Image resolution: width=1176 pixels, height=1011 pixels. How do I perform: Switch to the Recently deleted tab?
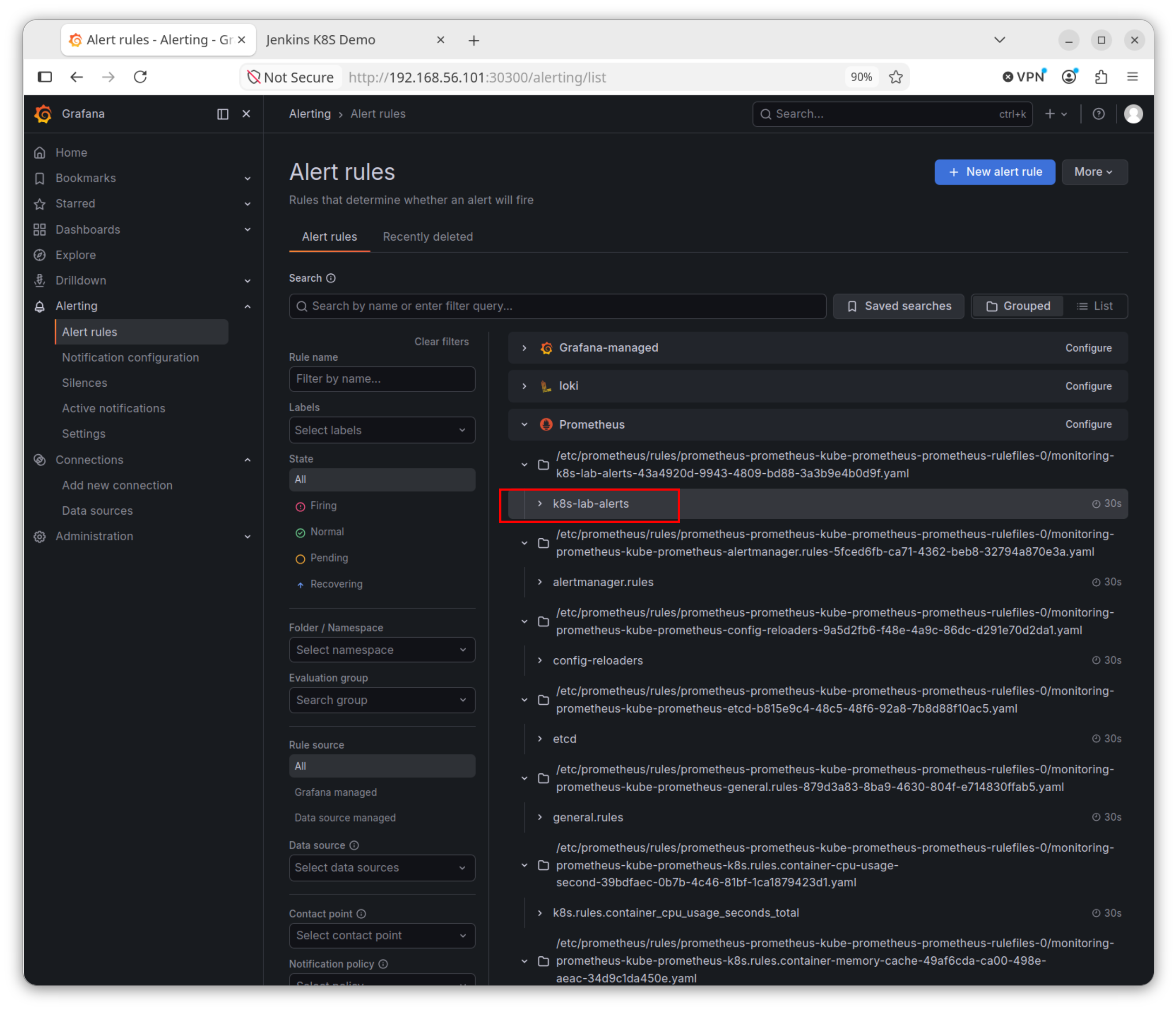pyautogui.click(x=428, y=237)
